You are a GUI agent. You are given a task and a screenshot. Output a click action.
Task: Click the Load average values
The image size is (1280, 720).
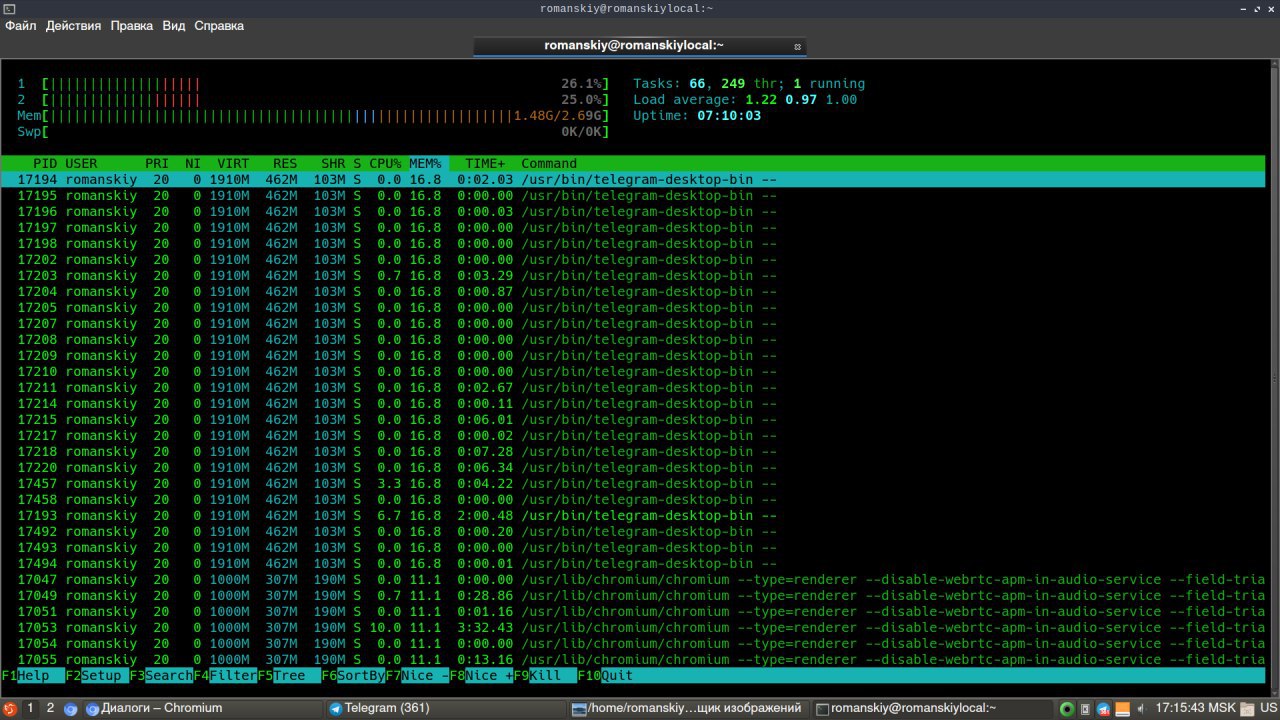[801, 100]
